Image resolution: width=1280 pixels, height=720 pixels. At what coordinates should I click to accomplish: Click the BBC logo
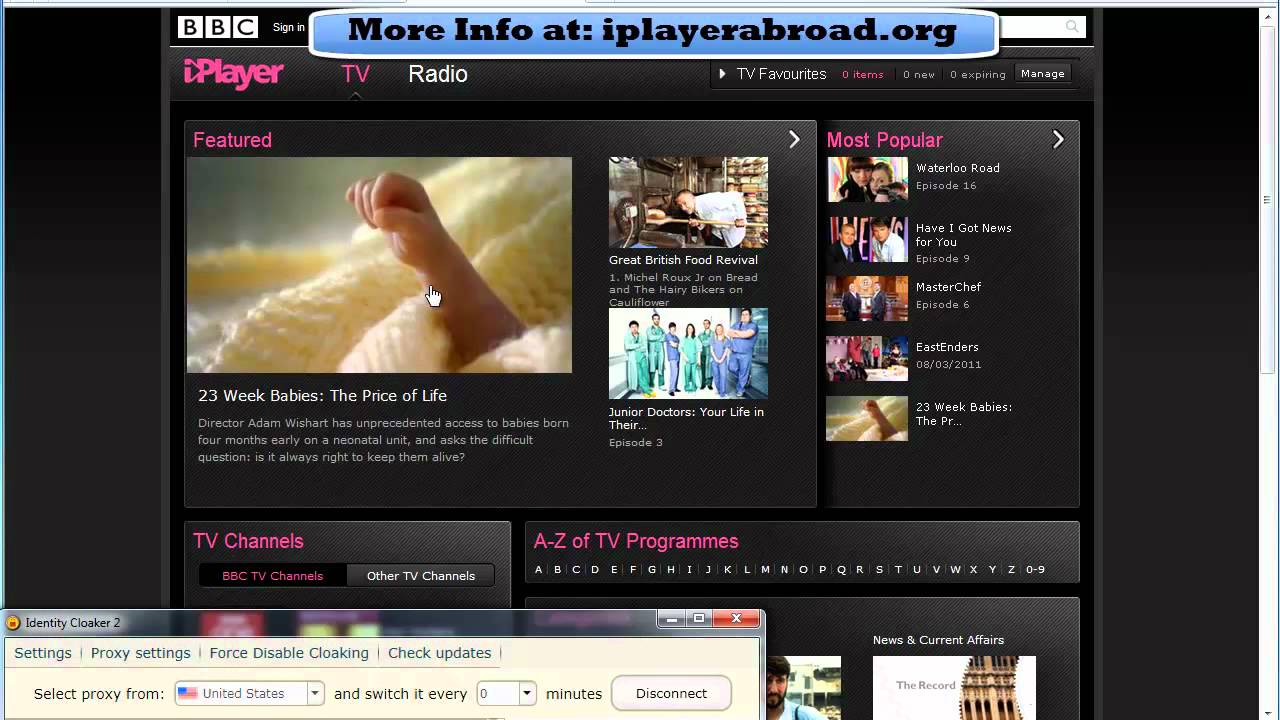point(217,27)
